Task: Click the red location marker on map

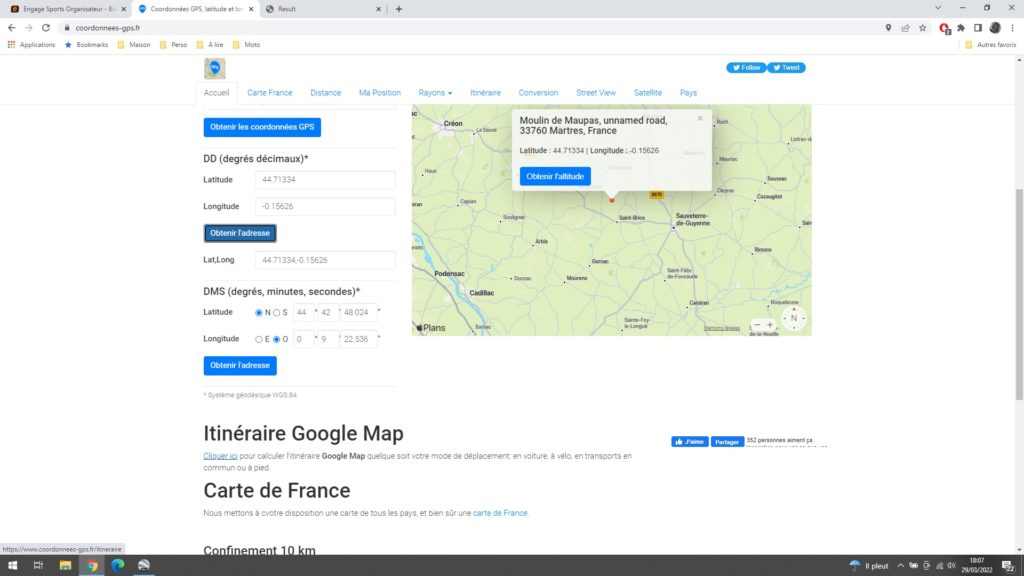Action: pos(612,200)
